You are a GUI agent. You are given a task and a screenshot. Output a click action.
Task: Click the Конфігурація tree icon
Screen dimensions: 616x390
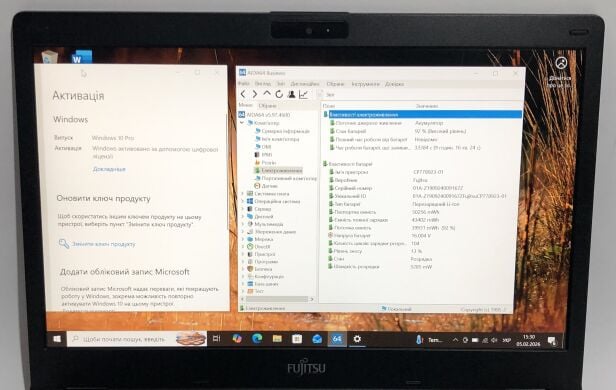tap(250, 276)
